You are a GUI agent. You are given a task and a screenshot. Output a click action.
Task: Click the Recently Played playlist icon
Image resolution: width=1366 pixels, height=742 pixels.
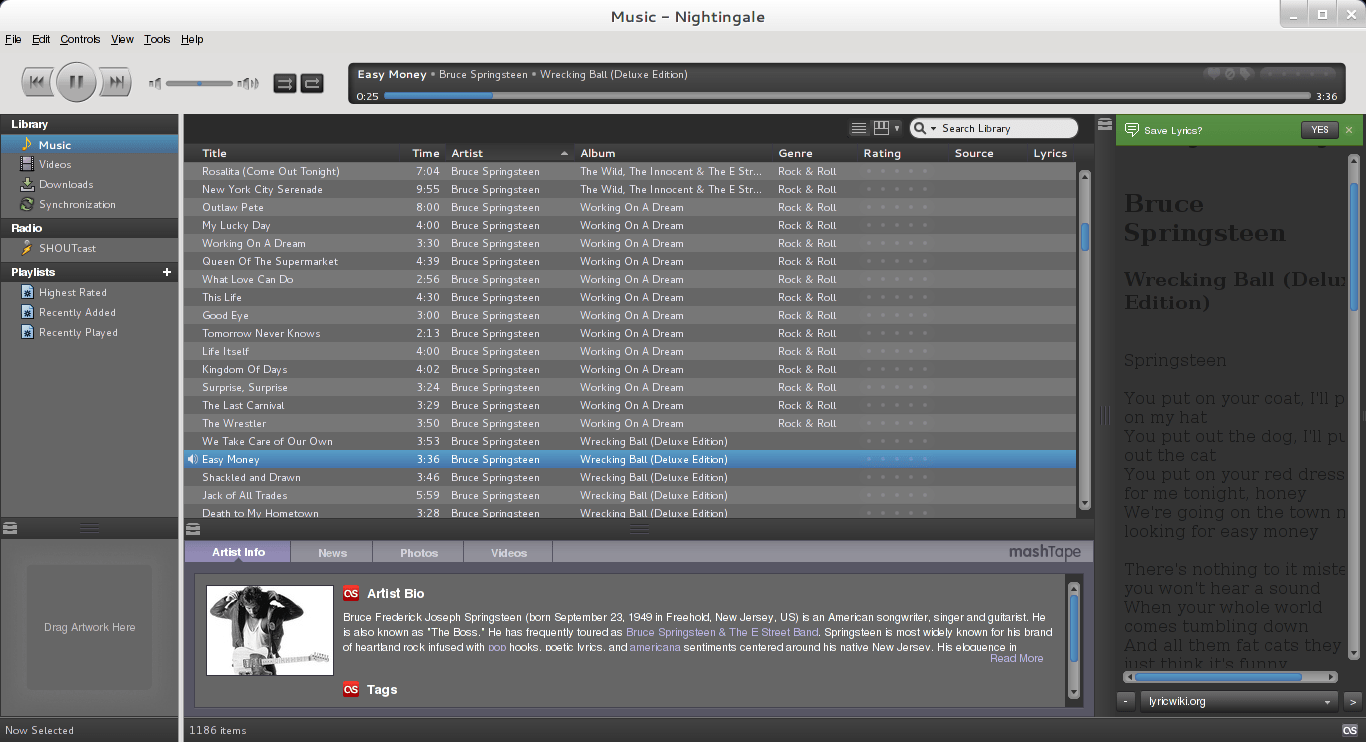coord(28,333)
